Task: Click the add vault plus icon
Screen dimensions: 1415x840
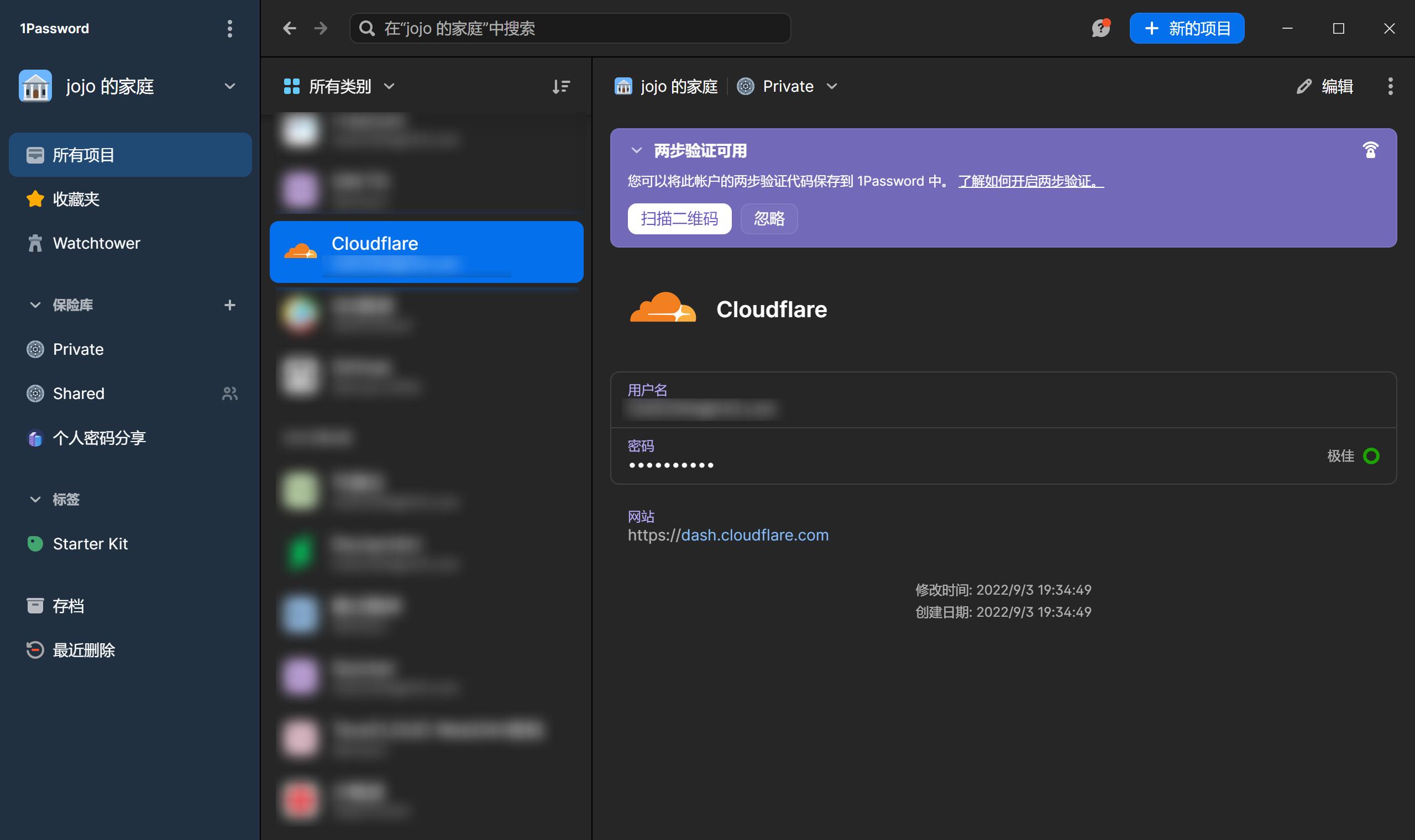Action: (x=229, y=305)
